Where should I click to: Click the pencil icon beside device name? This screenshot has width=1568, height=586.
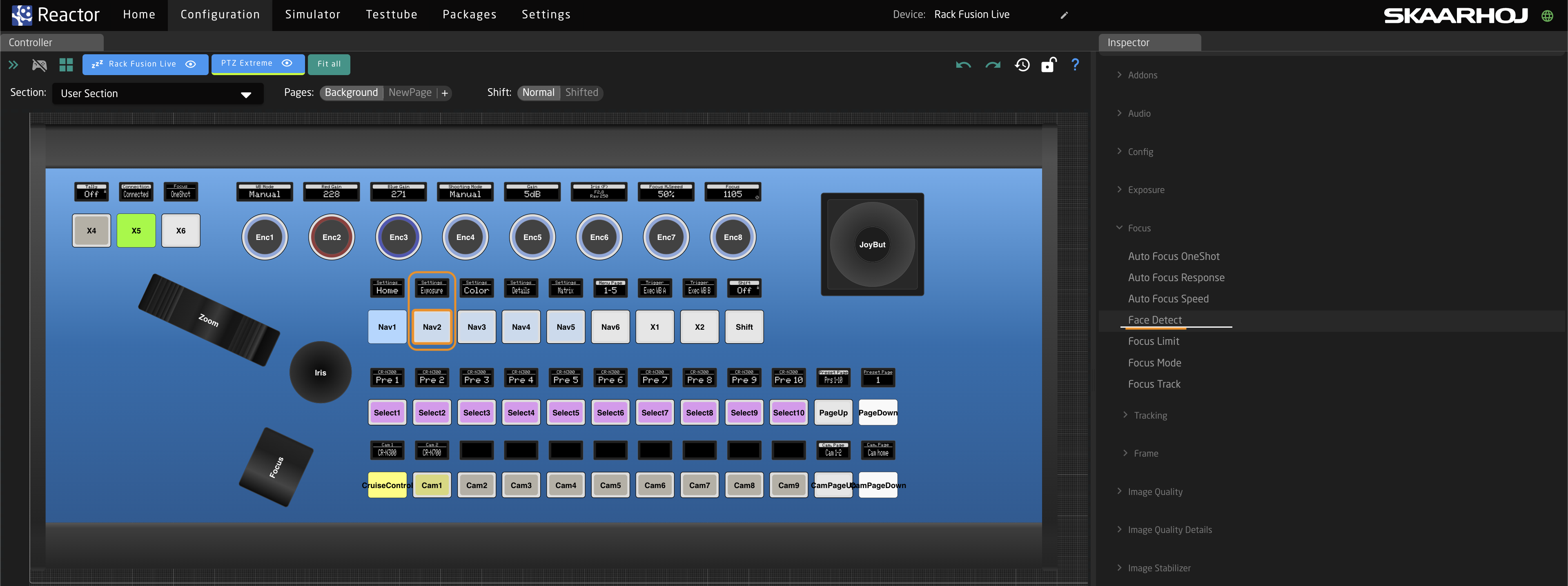(x=1064, y=15)
